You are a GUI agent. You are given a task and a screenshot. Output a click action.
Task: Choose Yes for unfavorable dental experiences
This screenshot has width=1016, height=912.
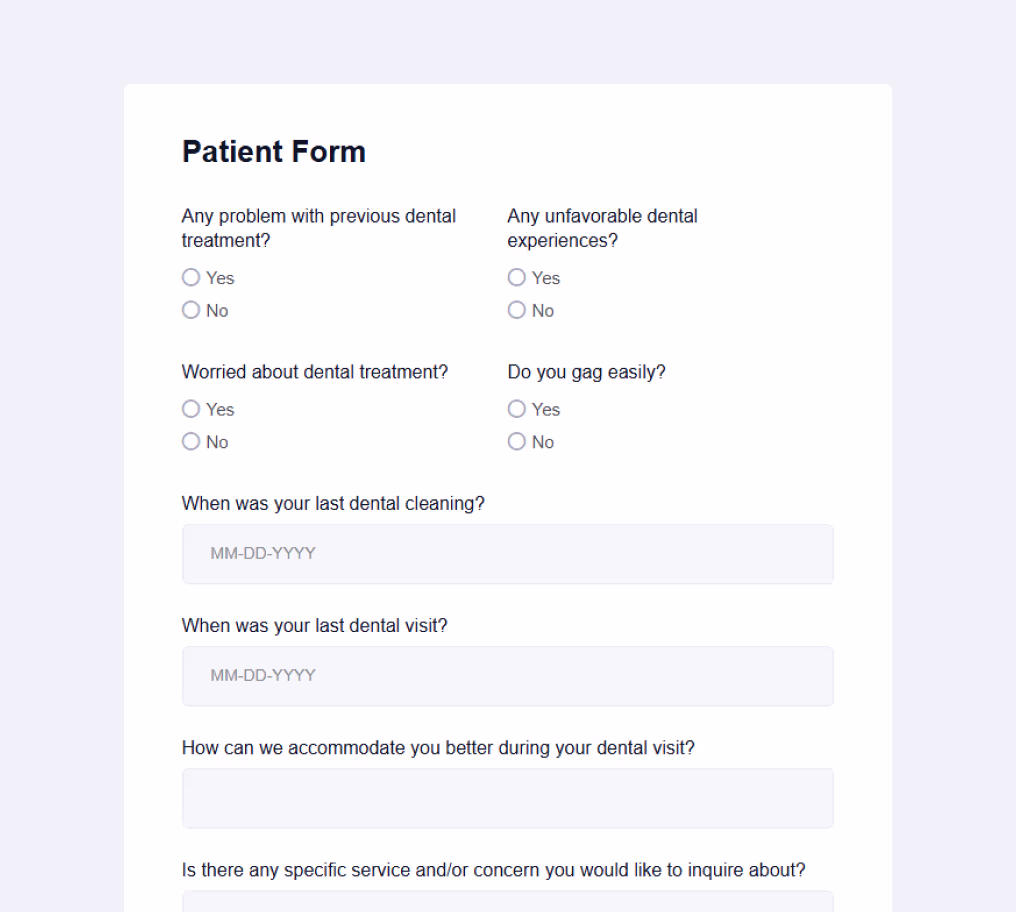(516, 277)
